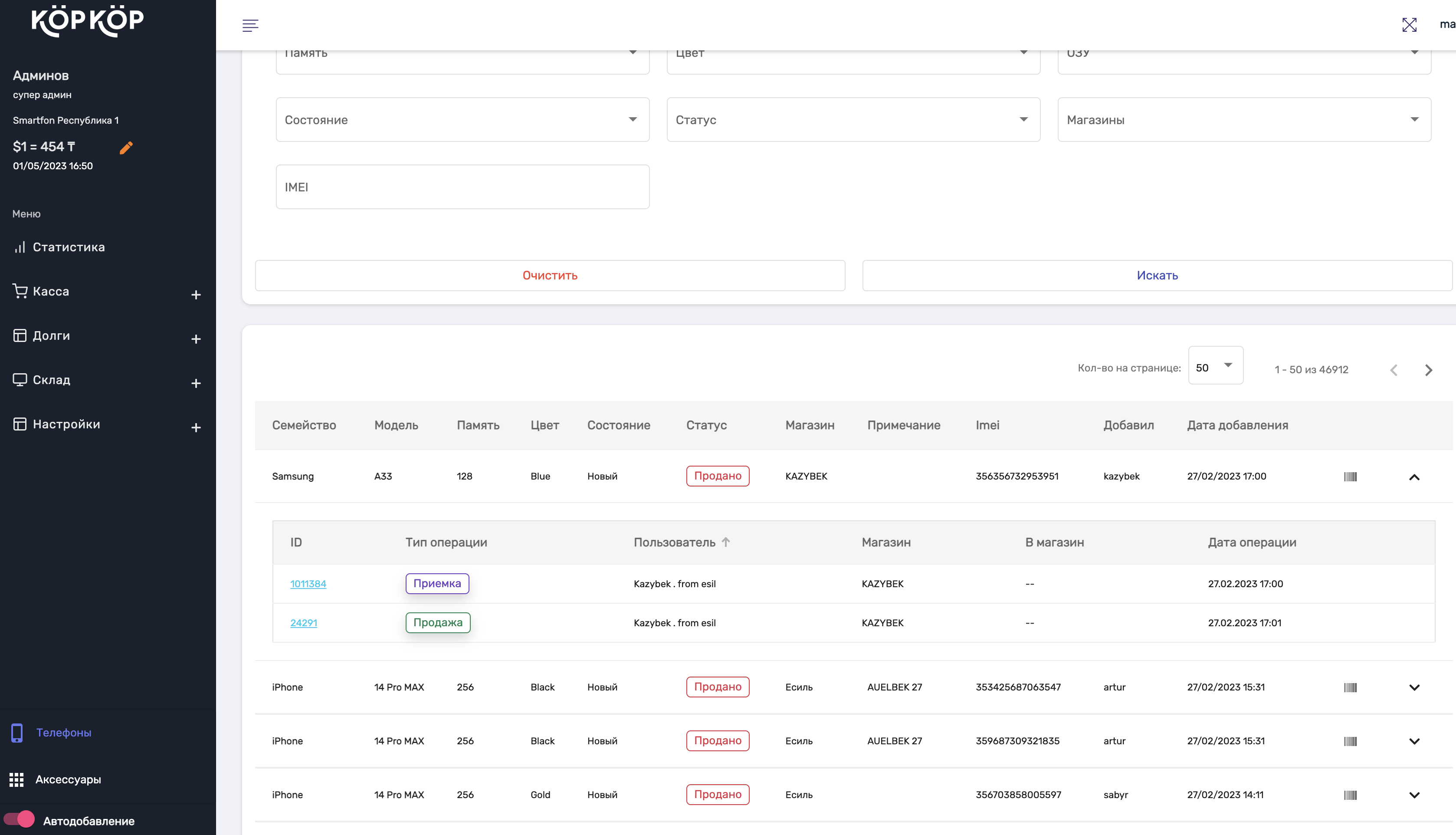Open the Состояние dropdown filter
The width and height of the screenshot is (1456, 835).
coord(462,119)
